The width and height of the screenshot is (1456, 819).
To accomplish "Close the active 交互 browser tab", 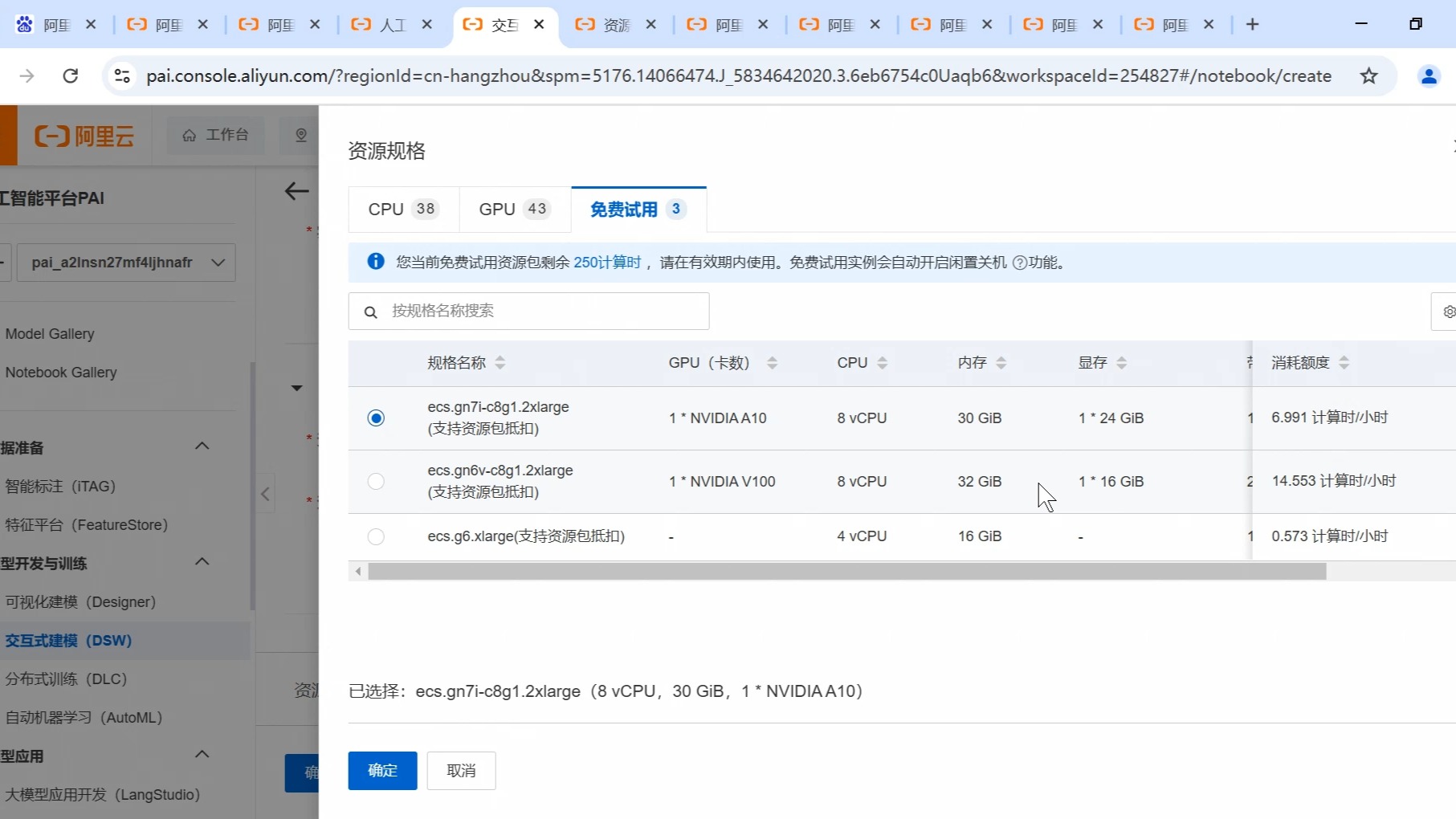I will [539, 25].
